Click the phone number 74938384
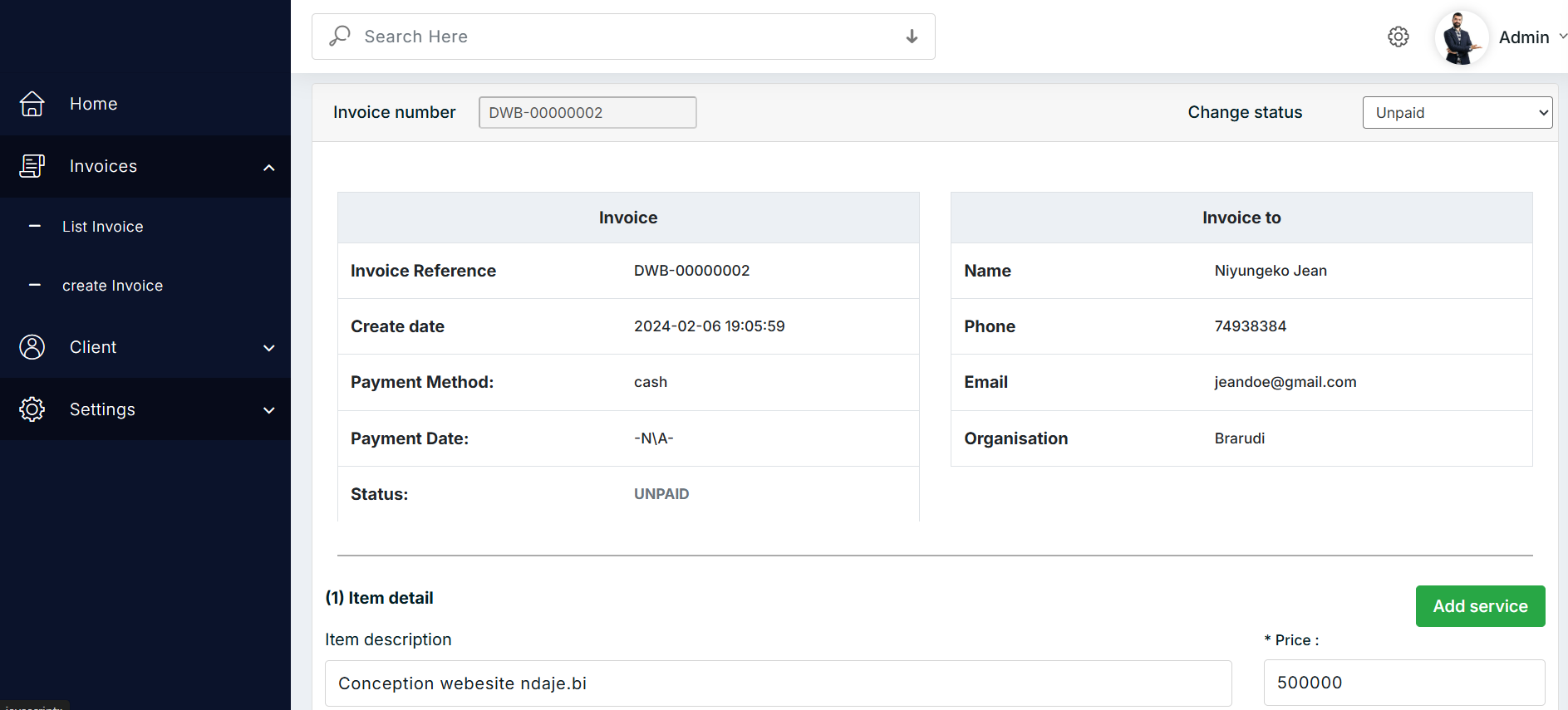Screen dimensions: 1568x710 (x=1250, y=326)
